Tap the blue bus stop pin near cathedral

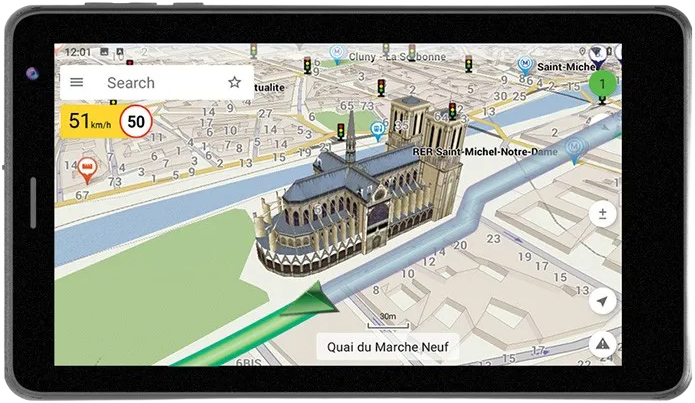click(377, 131)
